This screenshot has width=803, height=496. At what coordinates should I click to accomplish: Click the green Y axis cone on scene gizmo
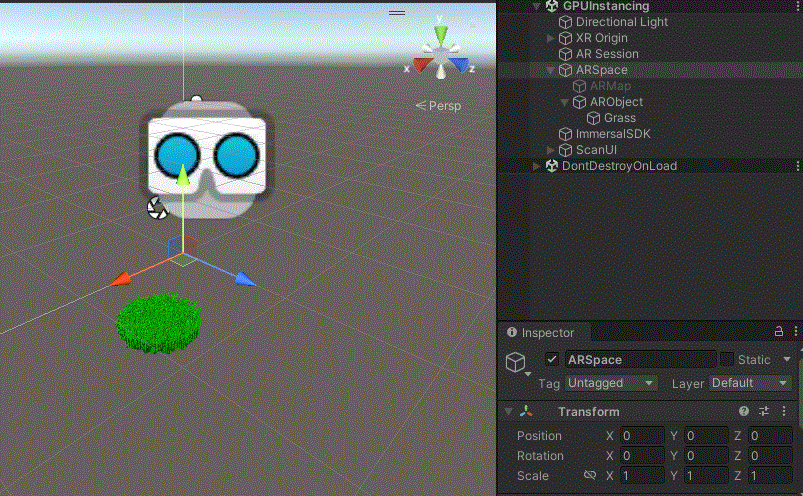click(x=440, y=35)
